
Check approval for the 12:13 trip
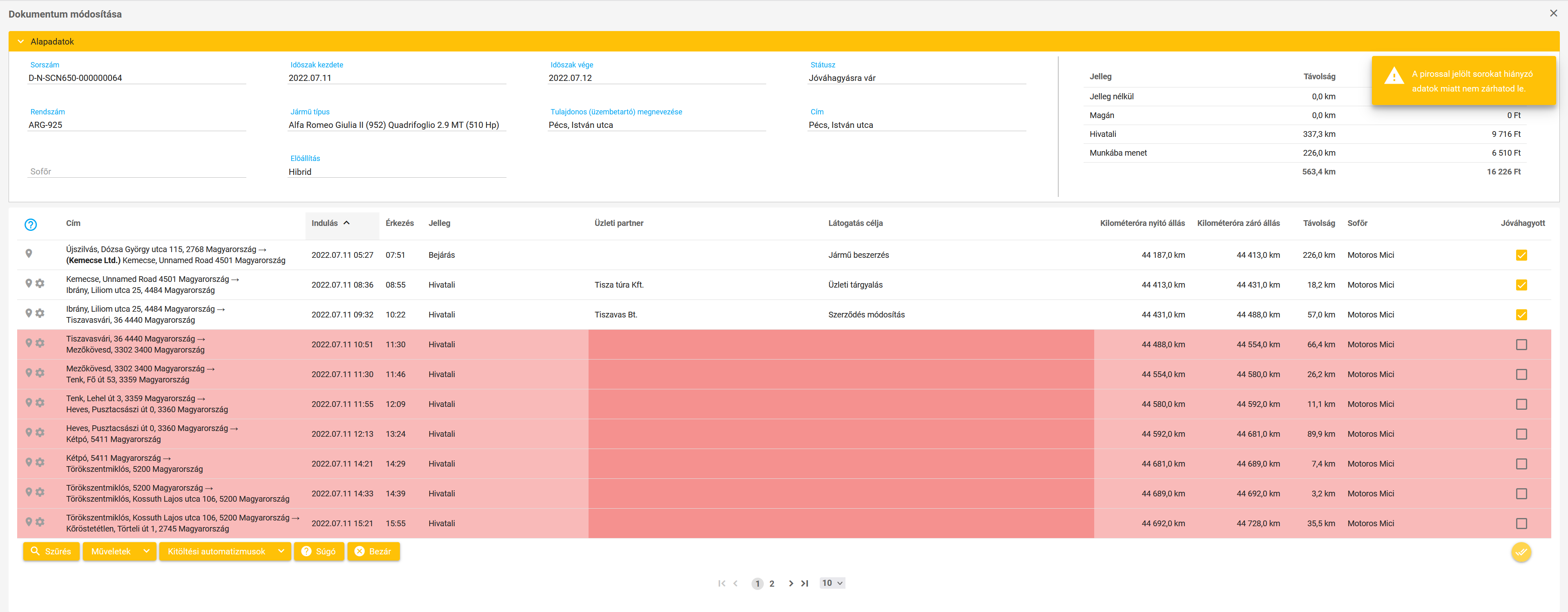tap(1521, 434)
